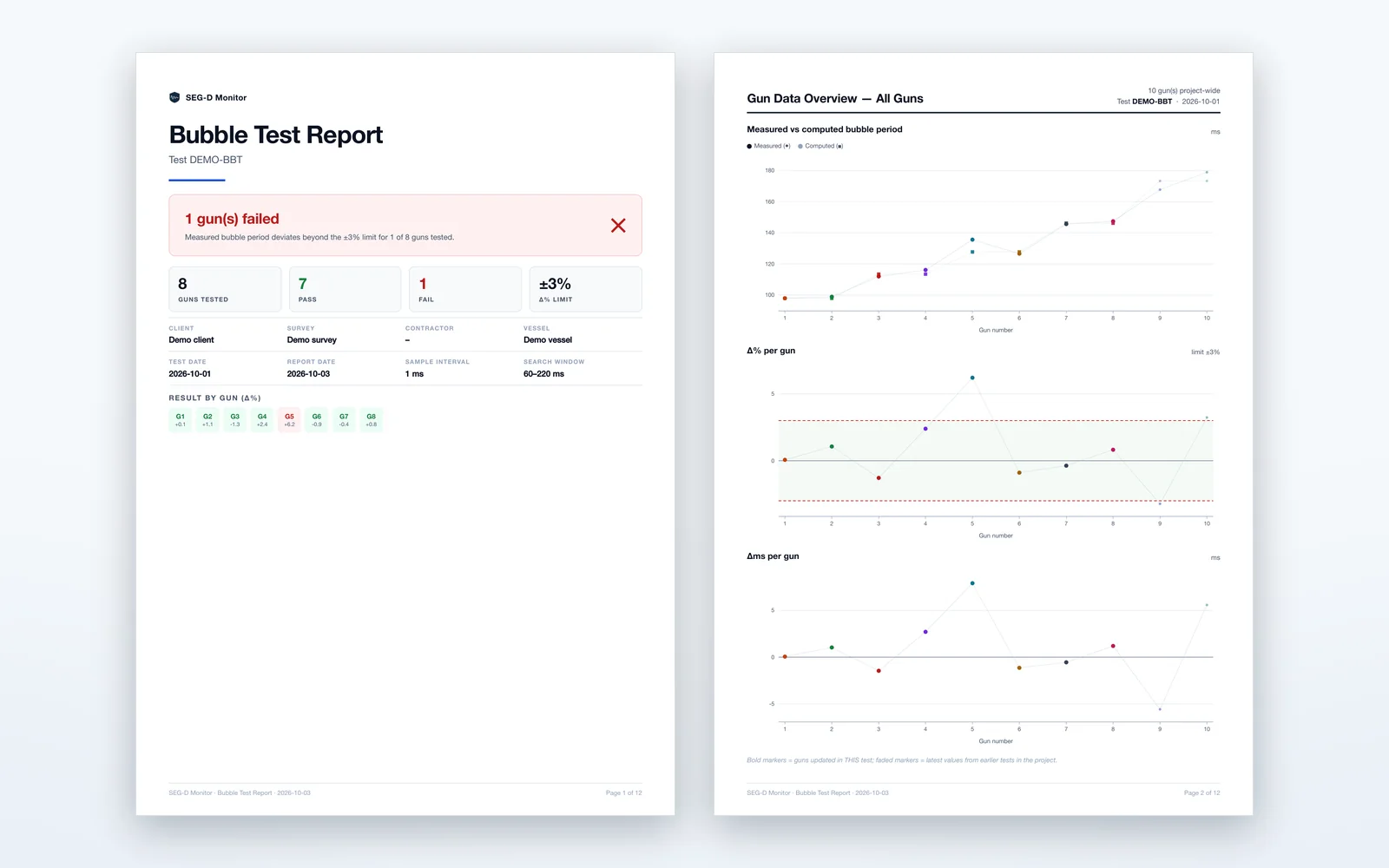The height and width of the screenshot is (868, 1389).
Task: Select the G6 -0.9 result chip
Action: click(x=317, y=420)
